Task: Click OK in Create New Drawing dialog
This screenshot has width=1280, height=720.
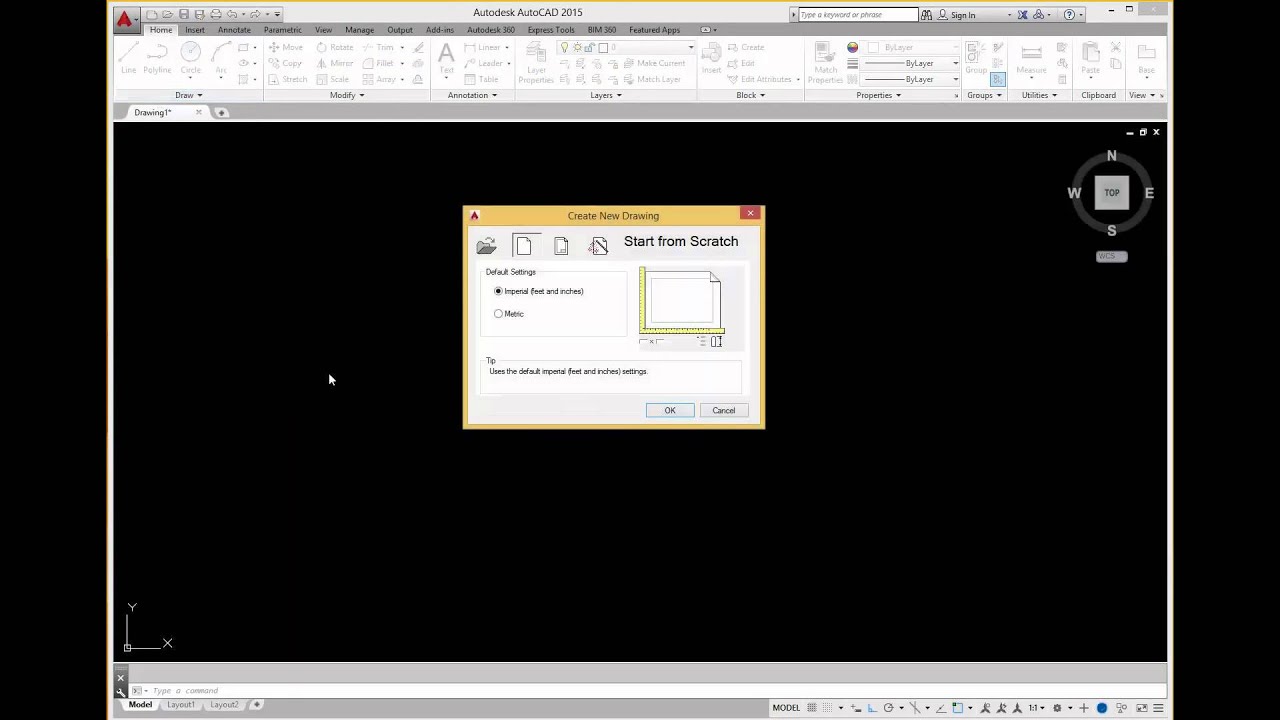Action: [670, 410]
